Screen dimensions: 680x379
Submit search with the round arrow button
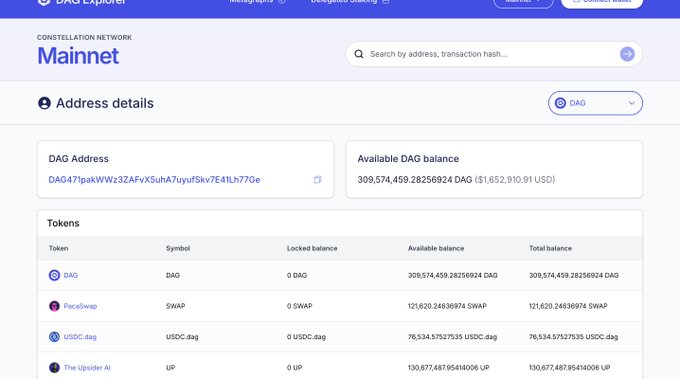tap(627, 54)
